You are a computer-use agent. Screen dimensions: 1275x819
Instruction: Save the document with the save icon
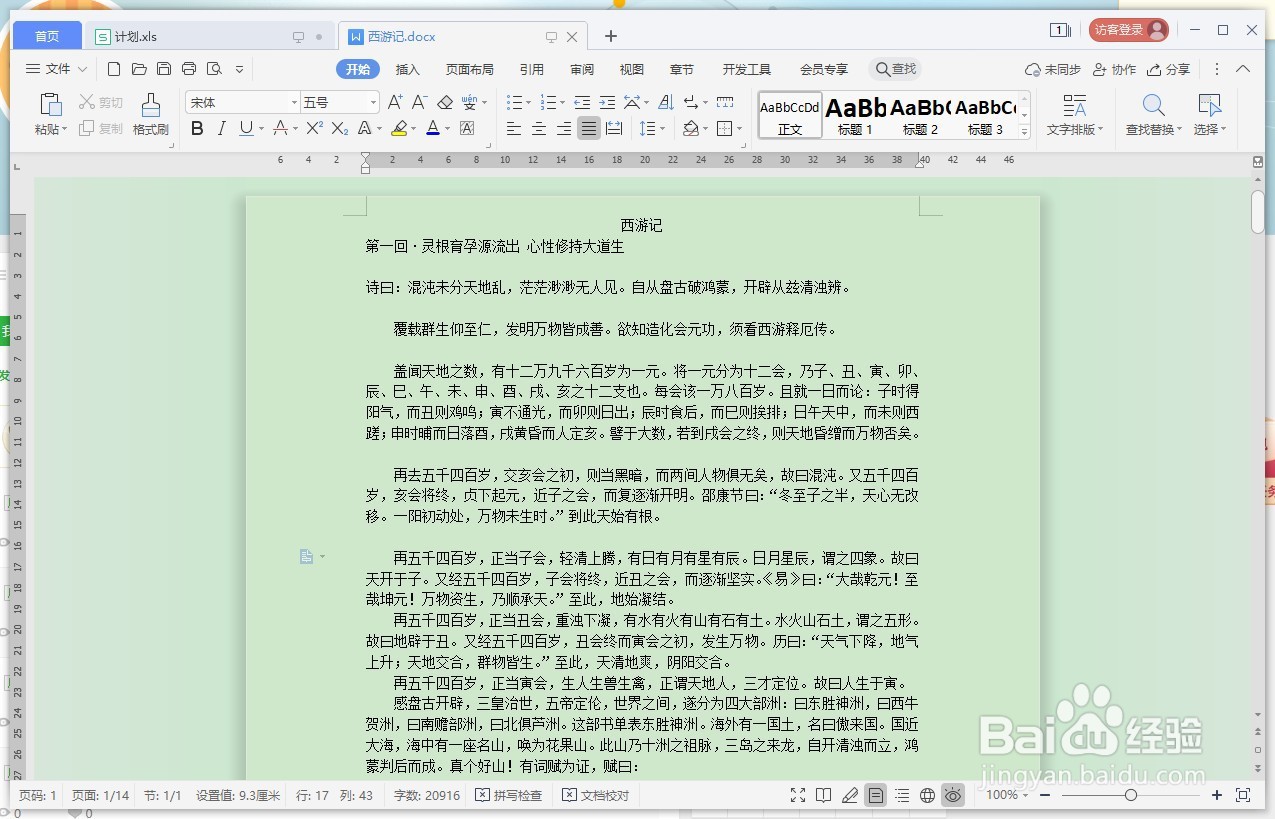click(164, 69)
